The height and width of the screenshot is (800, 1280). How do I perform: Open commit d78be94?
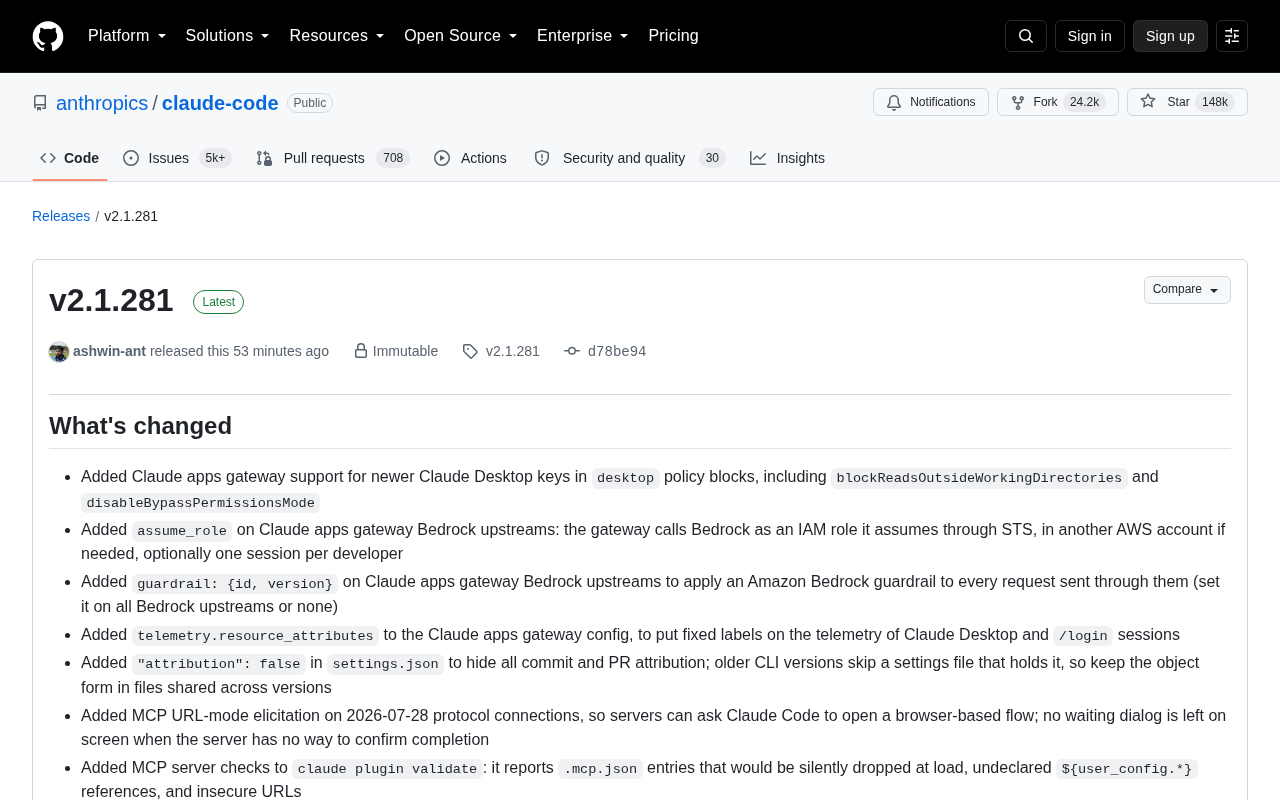click(617, 351)
